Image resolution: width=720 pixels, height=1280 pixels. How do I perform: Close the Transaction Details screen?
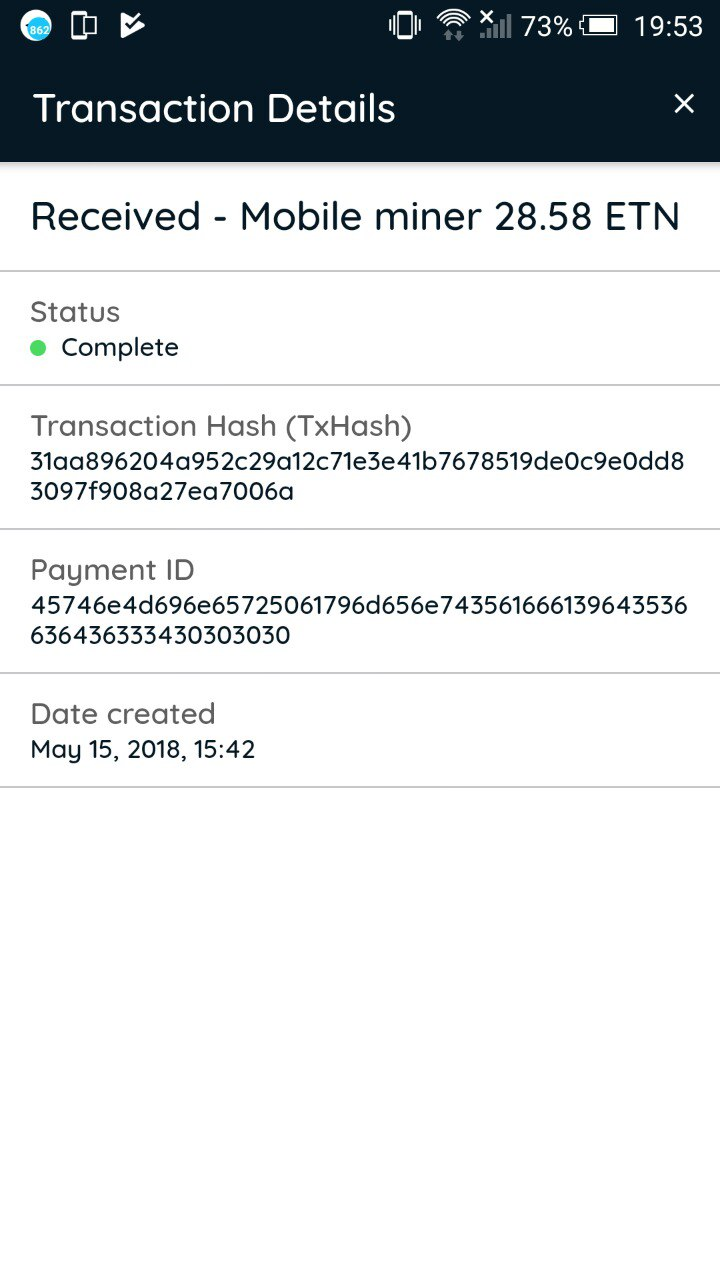click(x=684, y=104)
